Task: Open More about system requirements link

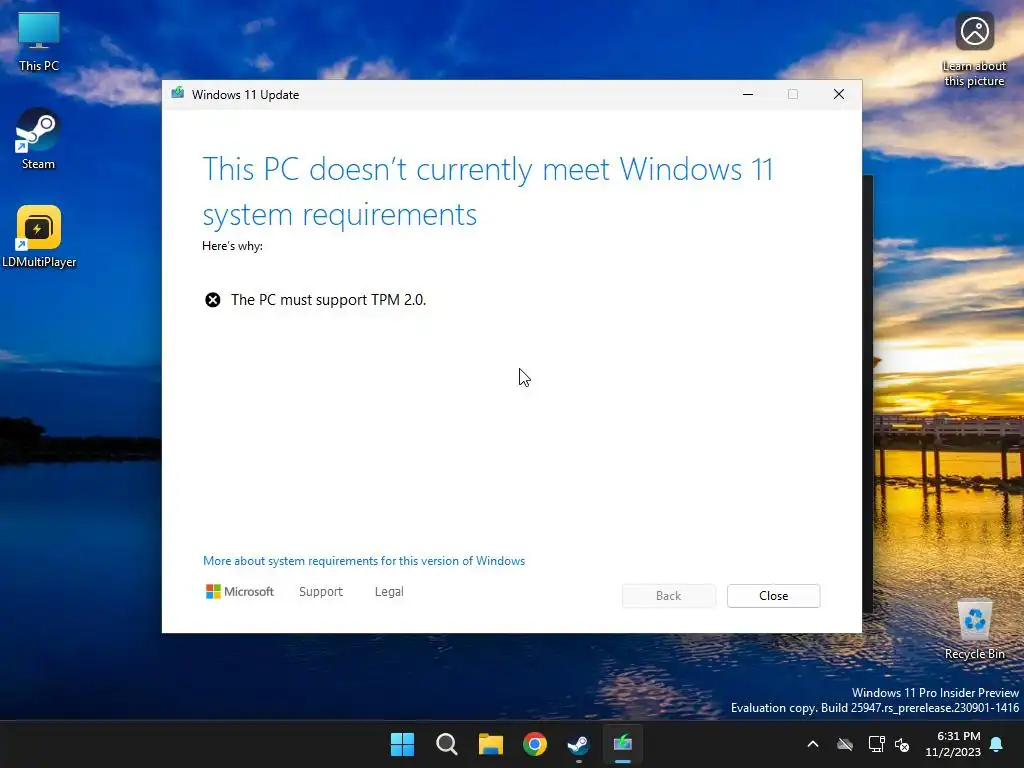Action: point(364,561)
